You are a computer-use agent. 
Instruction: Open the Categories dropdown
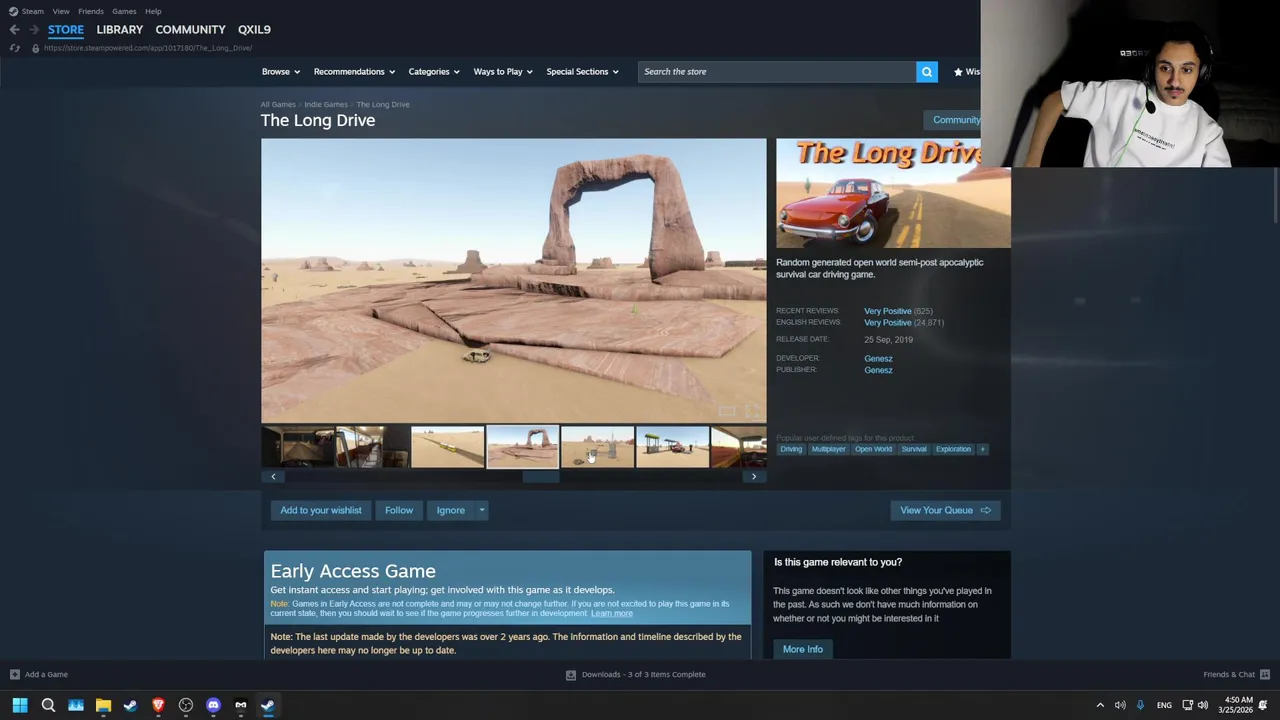pos(433,72)
